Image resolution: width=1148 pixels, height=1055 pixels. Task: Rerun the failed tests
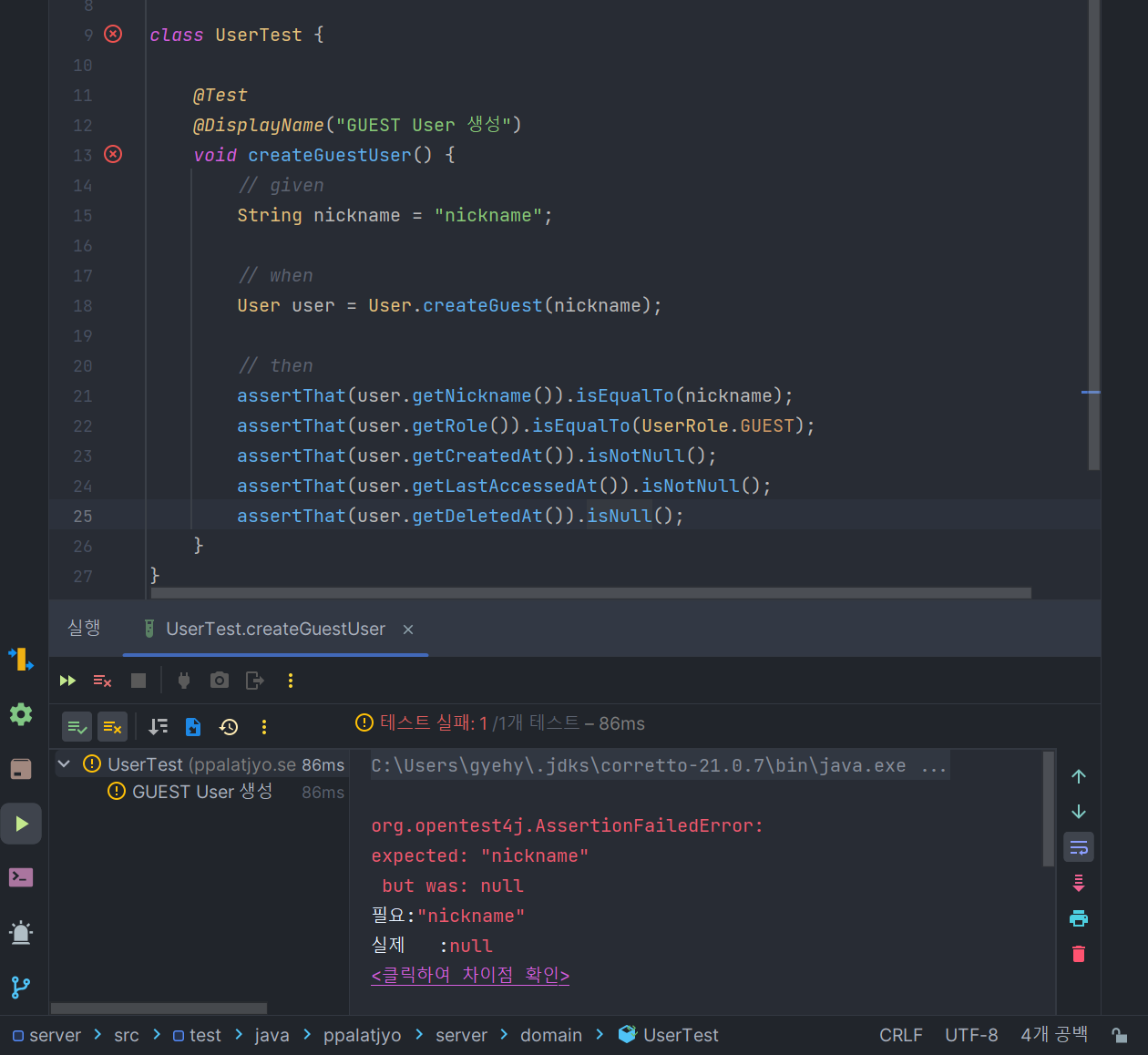[102, 681]
